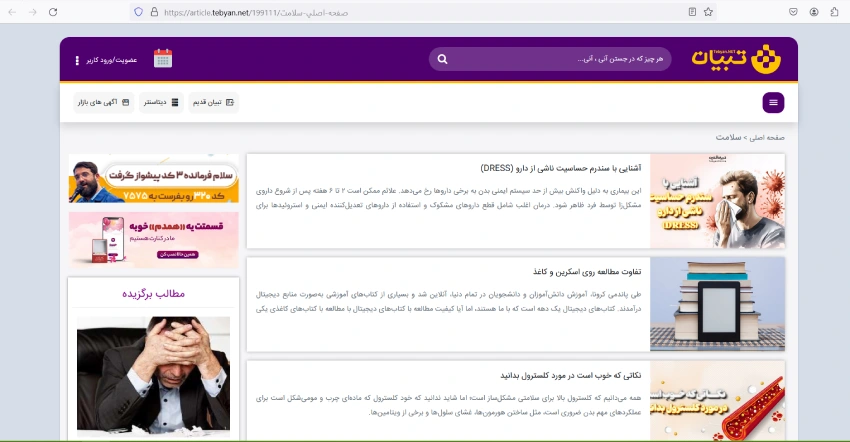Open the Pocket save icon in toolbar
This screenshot has height=442, width=850.
pos(793,12)
